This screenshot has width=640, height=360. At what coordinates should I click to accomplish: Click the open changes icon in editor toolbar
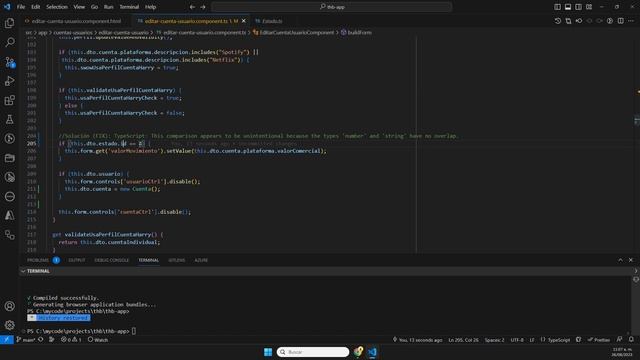pyautogui.click(x=568, y=21)
